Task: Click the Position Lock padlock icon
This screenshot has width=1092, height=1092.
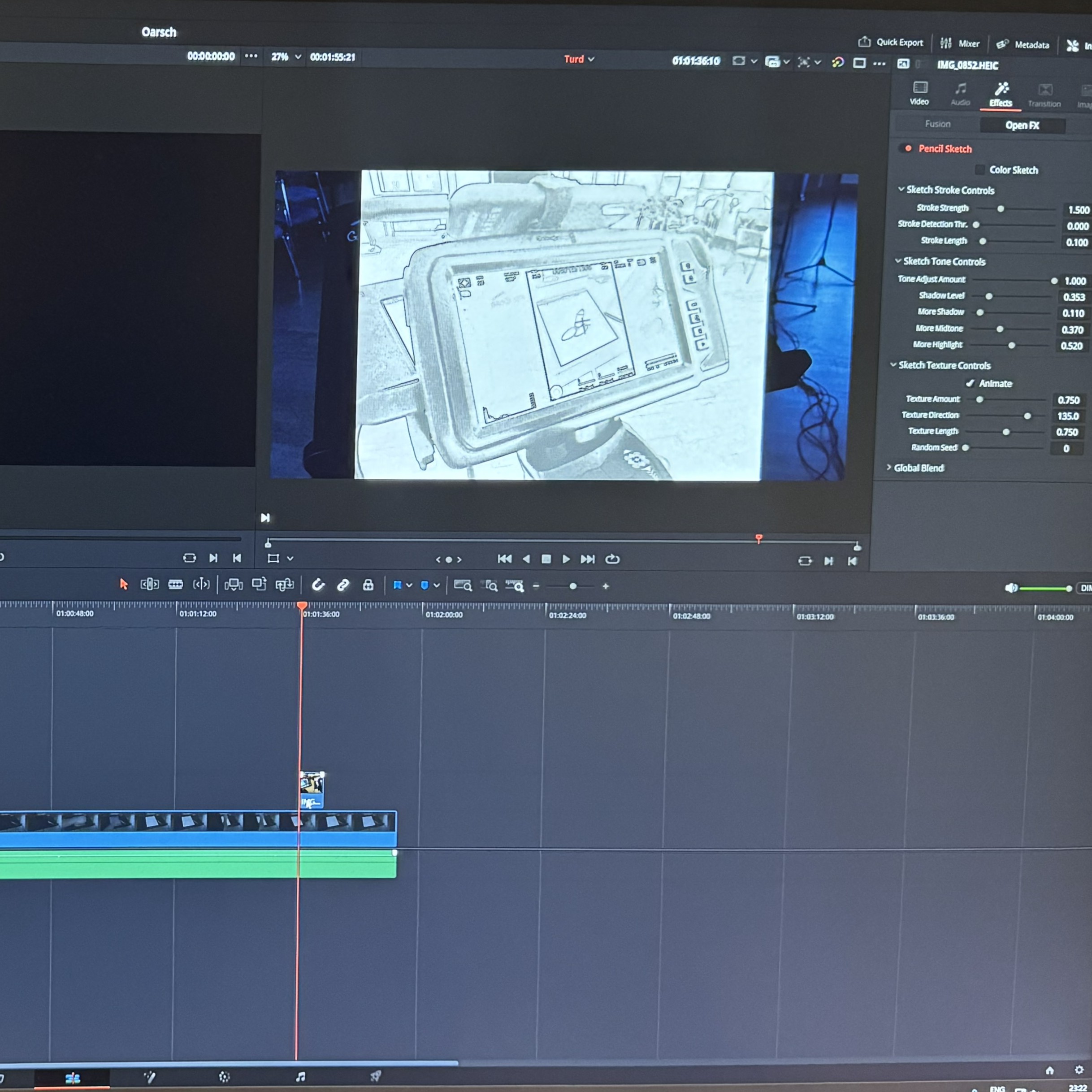Action: pos(368,585)
